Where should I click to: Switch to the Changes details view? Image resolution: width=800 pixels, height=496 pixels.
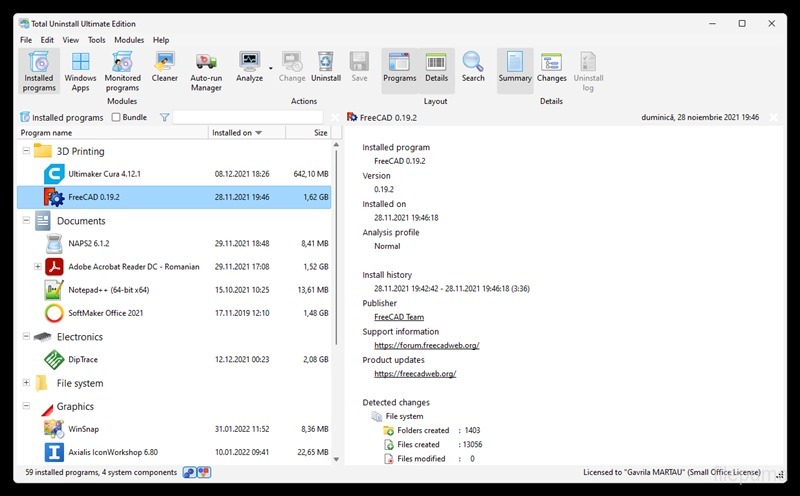click(x=551, y=68)
